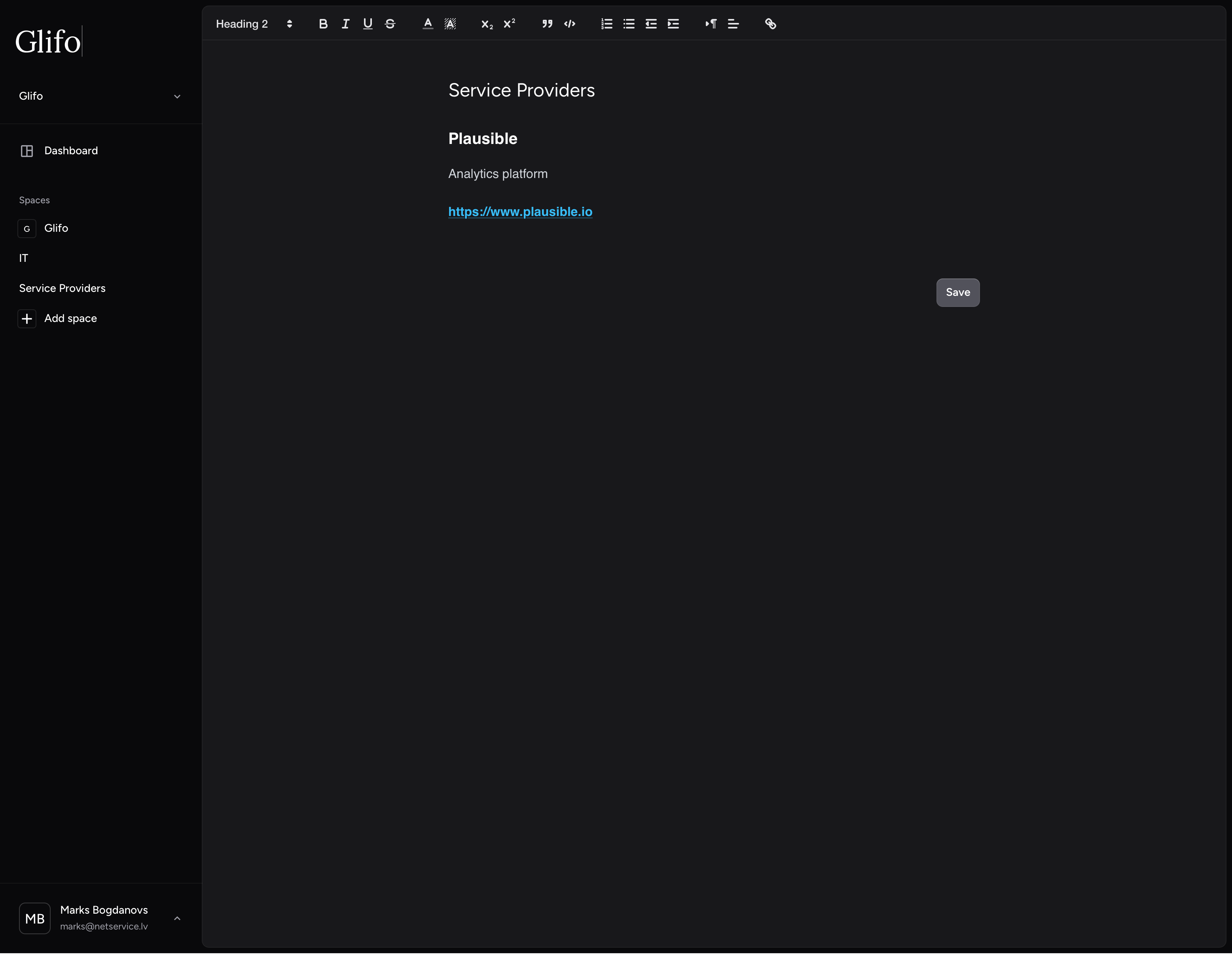The height and width of the screenshot is (954, 1232).
Task: Click the marks@netservice.lv email text
Action: point(104,926)
